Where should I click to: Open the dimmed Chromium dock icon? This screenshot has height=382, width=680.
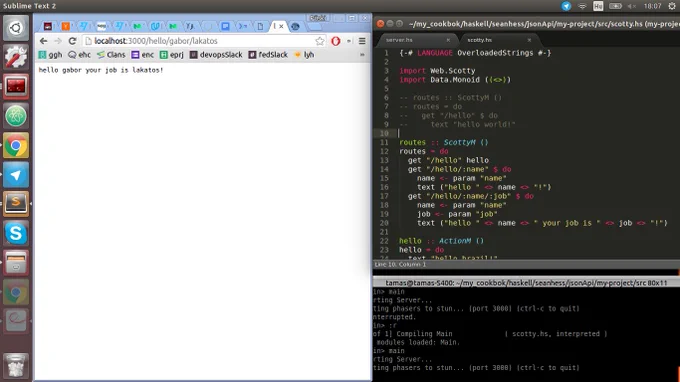click(x=16, y=292)
